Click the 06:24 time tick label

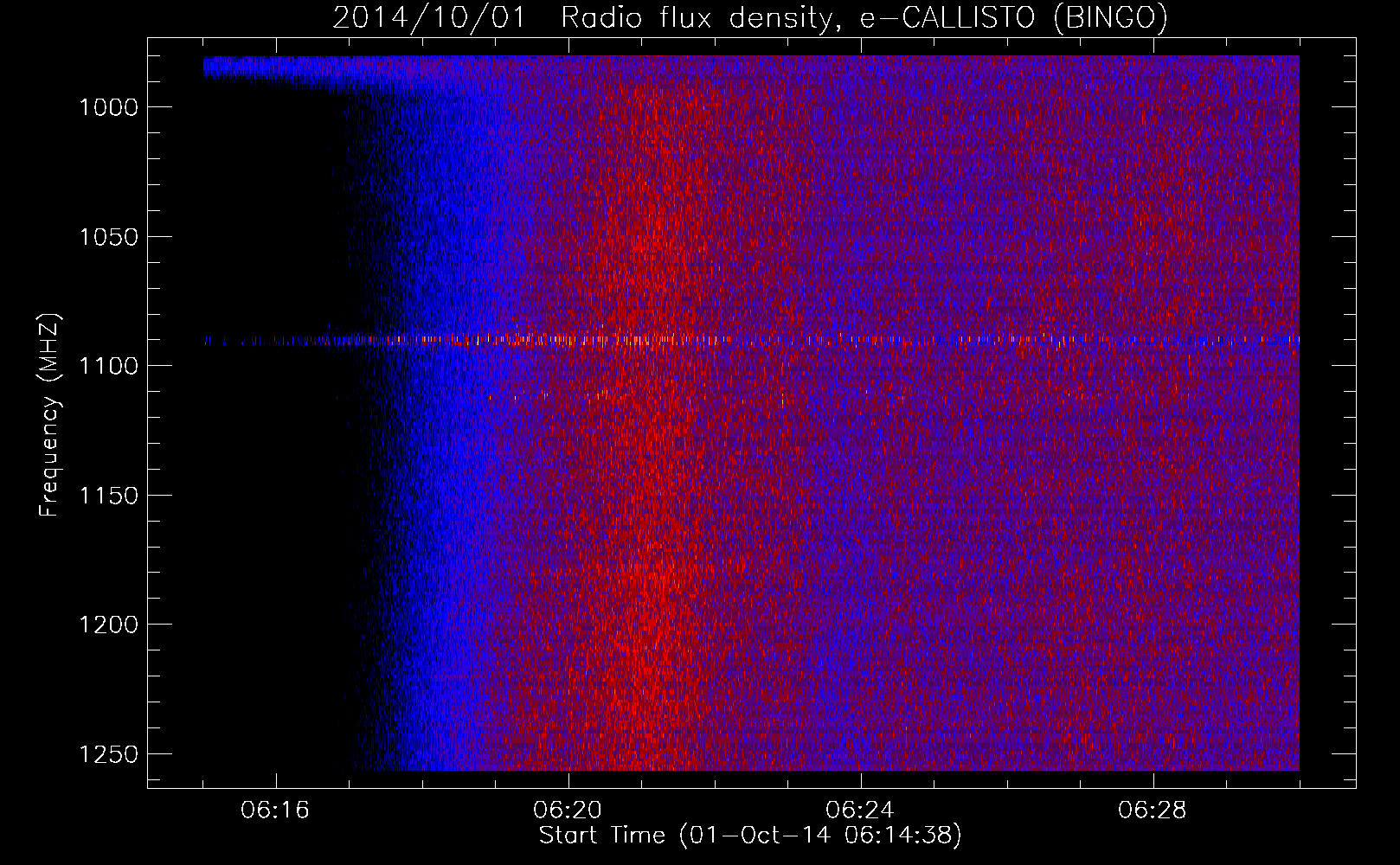tap(861, 811)
